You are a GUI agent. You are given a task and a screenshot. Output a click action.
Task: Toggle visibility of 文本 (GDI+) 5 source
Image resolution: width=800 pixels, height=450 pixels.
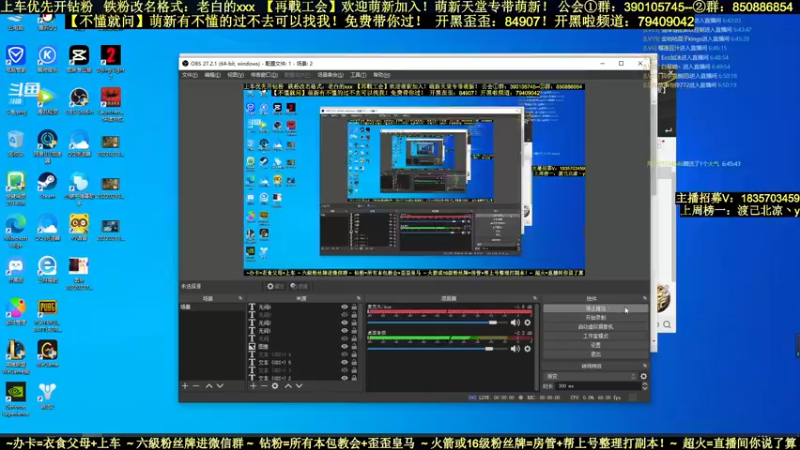pos(344,362)
